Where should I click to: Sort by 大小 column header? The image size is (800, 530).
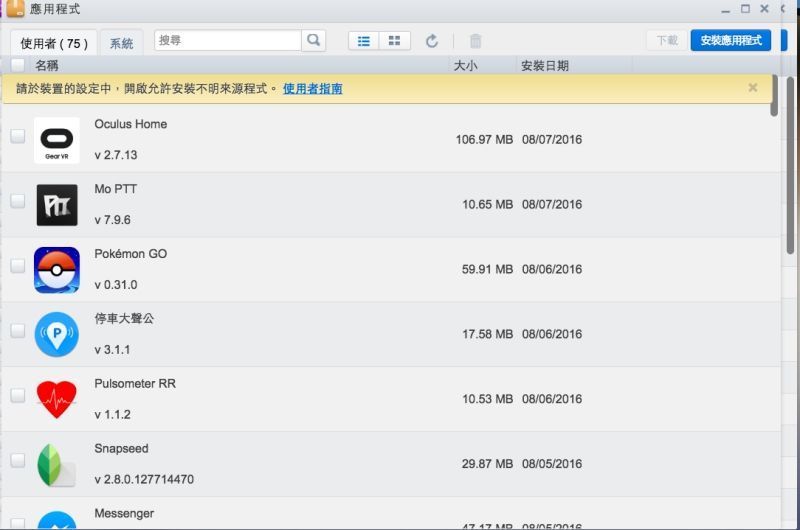coord(465,65)
